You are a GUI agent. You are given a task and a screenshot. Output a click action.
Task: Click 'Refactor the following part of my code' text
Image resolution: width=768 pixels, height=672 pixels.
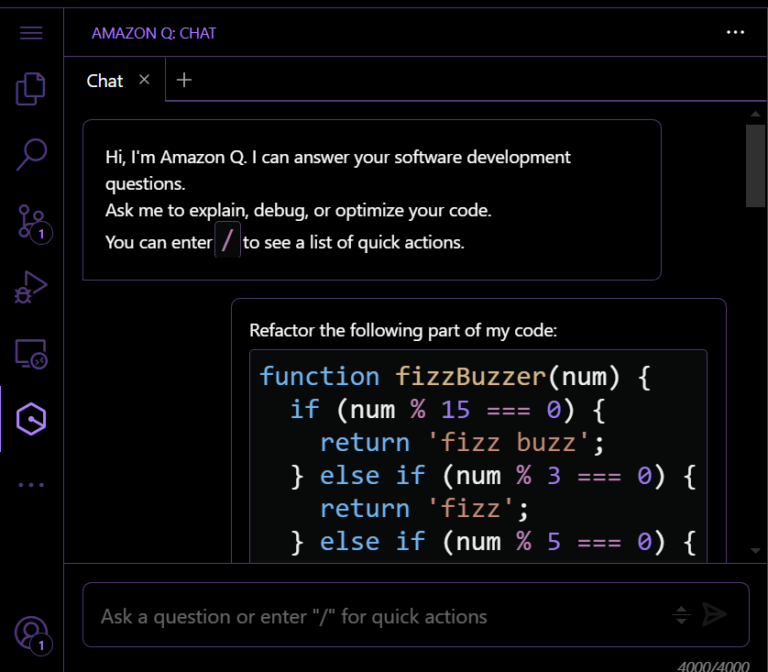pos(403,331)
